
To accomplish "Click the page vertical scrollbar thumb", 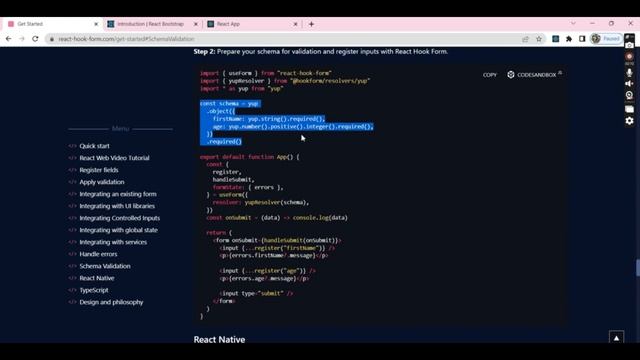I will coord(638,268).
